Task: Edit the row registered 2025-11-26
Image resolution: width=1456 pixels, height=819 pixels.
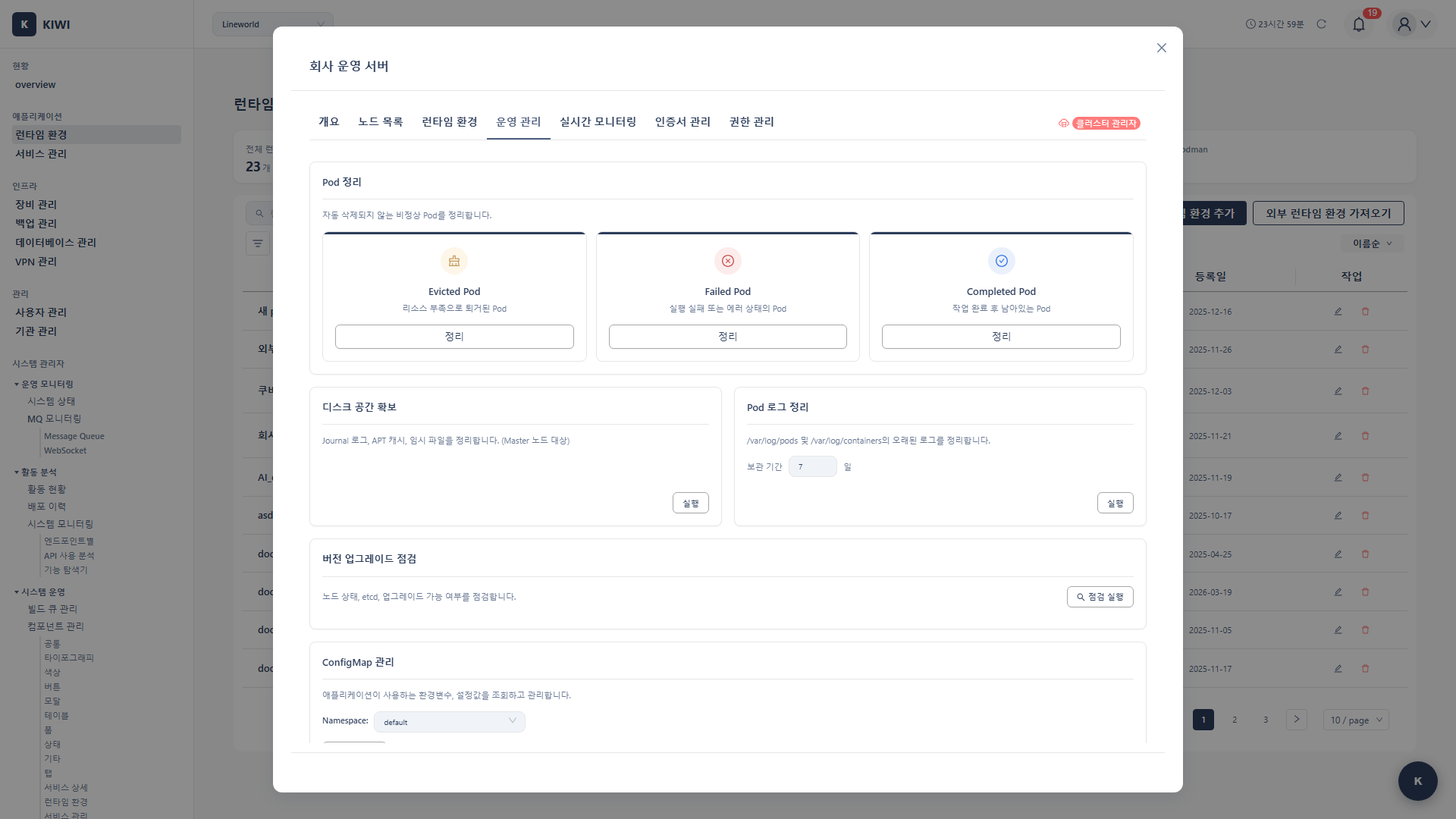Action: 1338,350
